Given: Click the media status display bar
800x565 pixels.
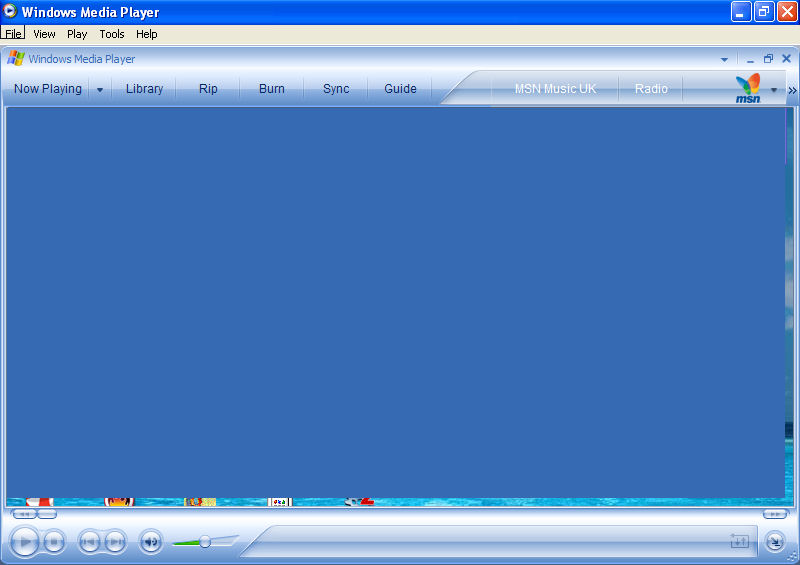Looking at the screenshot, I should (500, 541).
